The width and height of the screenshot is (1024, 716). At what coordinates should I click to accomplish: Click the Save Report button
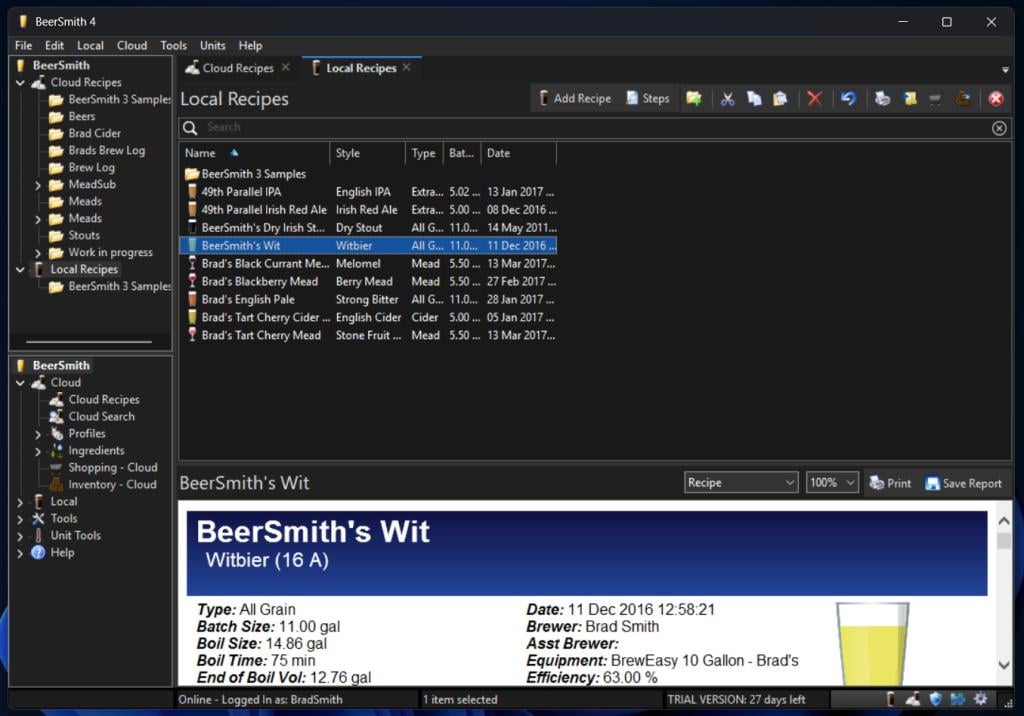point(963,483)
